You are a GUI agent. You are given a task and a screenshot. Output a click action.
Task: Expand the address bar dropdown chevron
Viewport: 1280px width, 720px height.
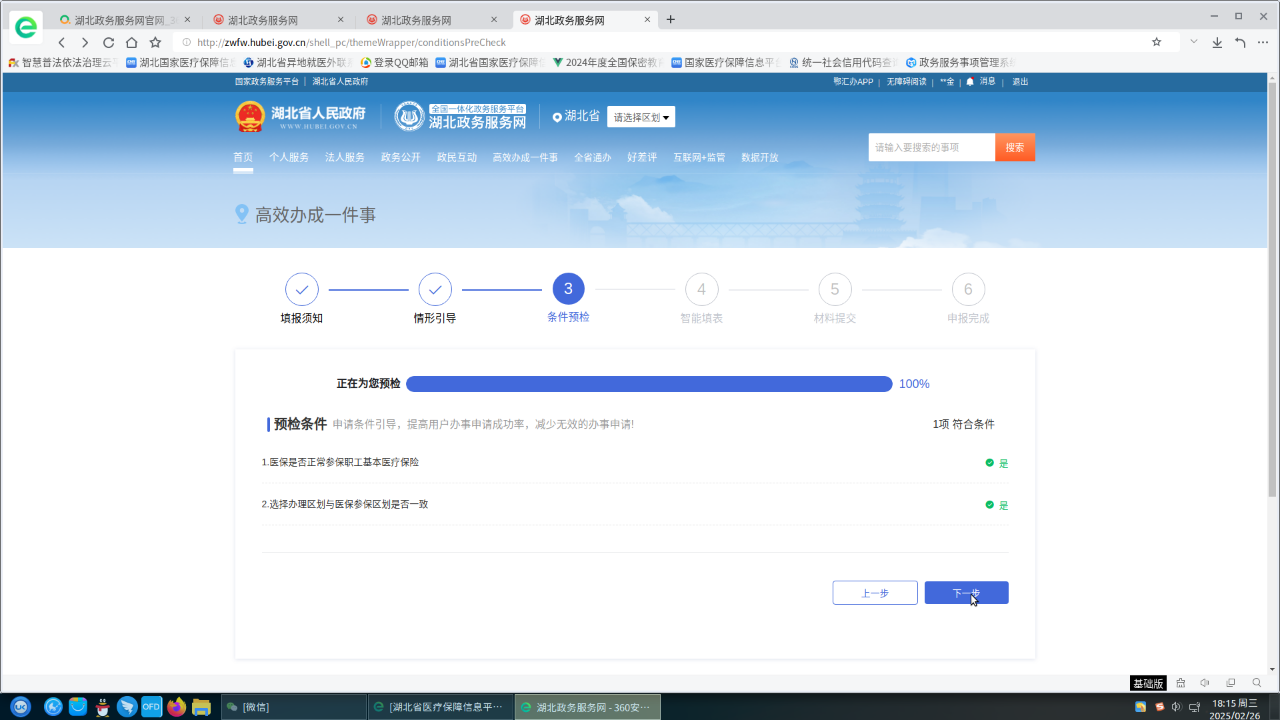1193,42
